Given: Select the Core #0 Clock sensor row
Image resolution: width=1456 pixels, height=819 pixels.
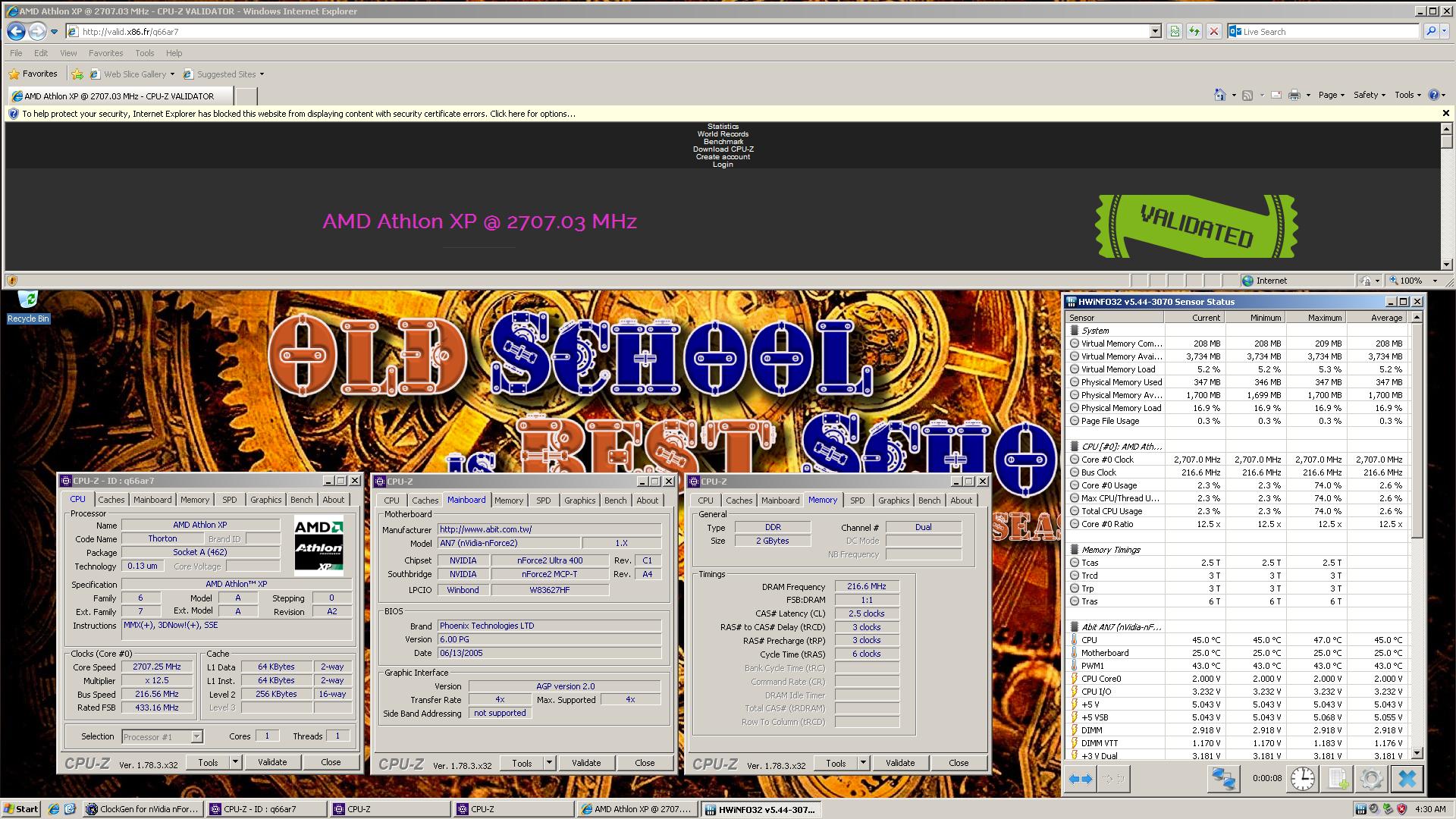Looking at the screenshot, I should click(1238, 460).
